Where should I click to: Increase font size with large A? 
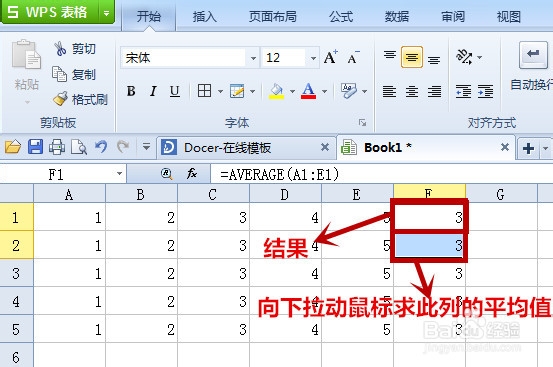coord(330,57)
